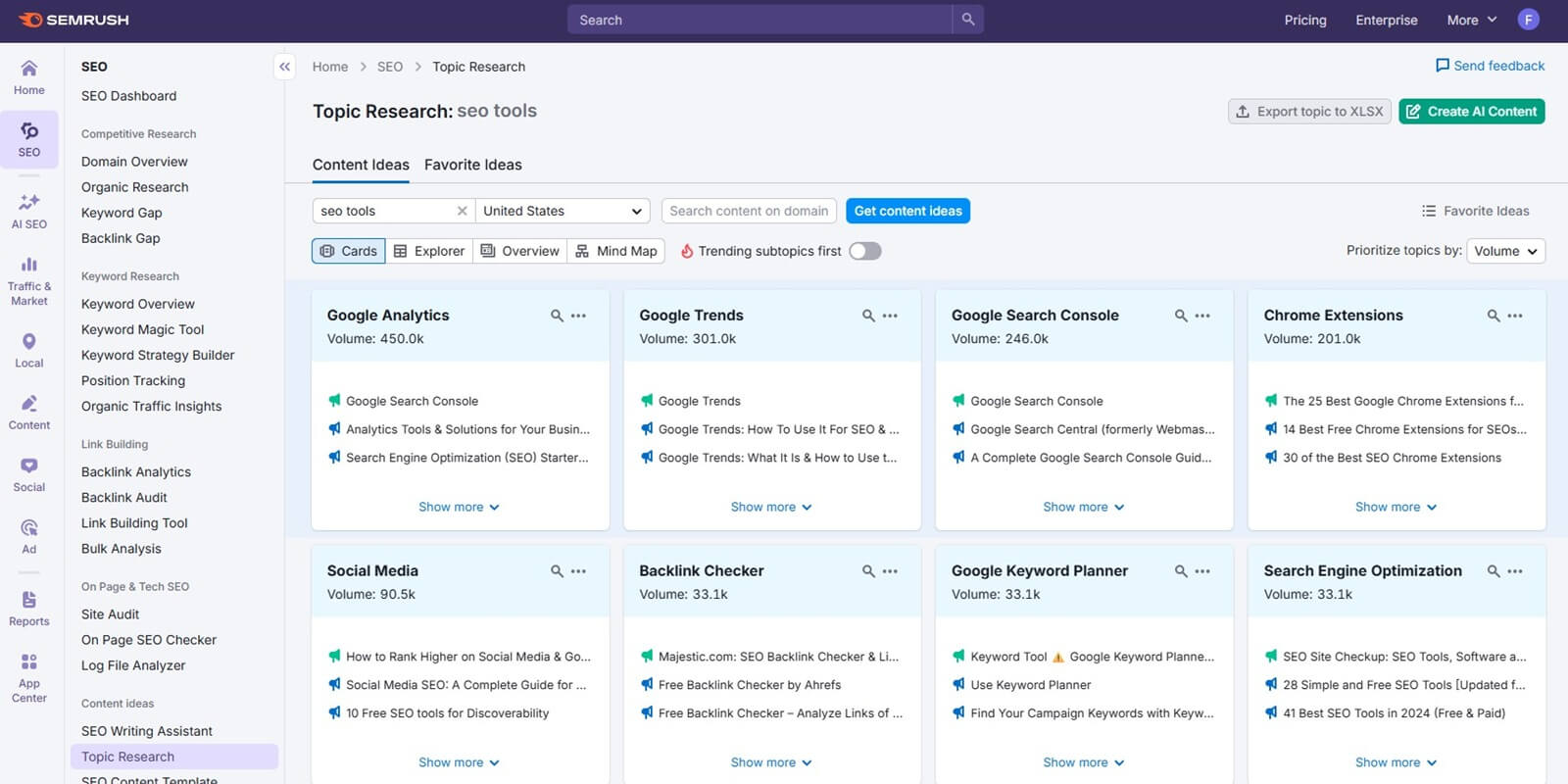Expand Show more on Google Search Console card
The width and height of the screenshot is (1568, 784).
tap(1084, 507)
